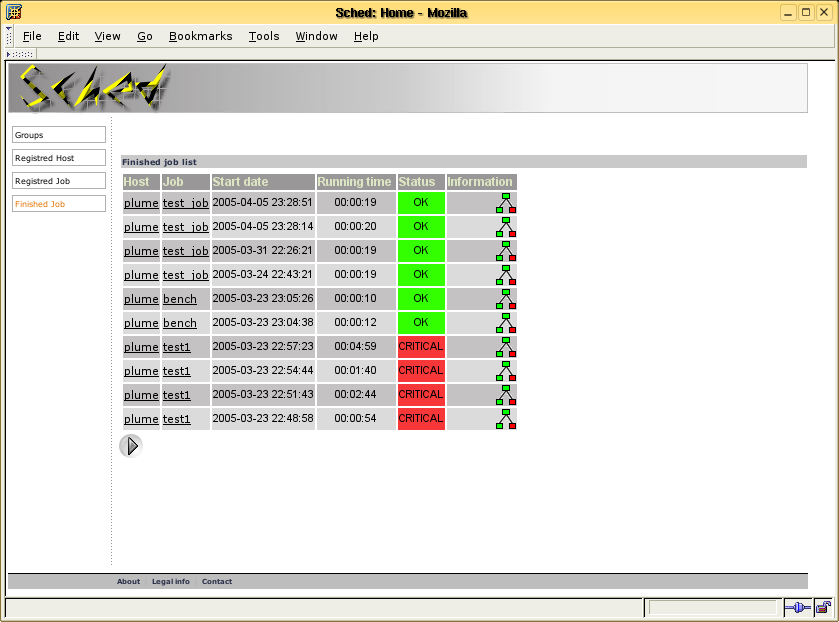Select Registred Job in sidebar
The image size is (839, 622).
click(58, 181)
